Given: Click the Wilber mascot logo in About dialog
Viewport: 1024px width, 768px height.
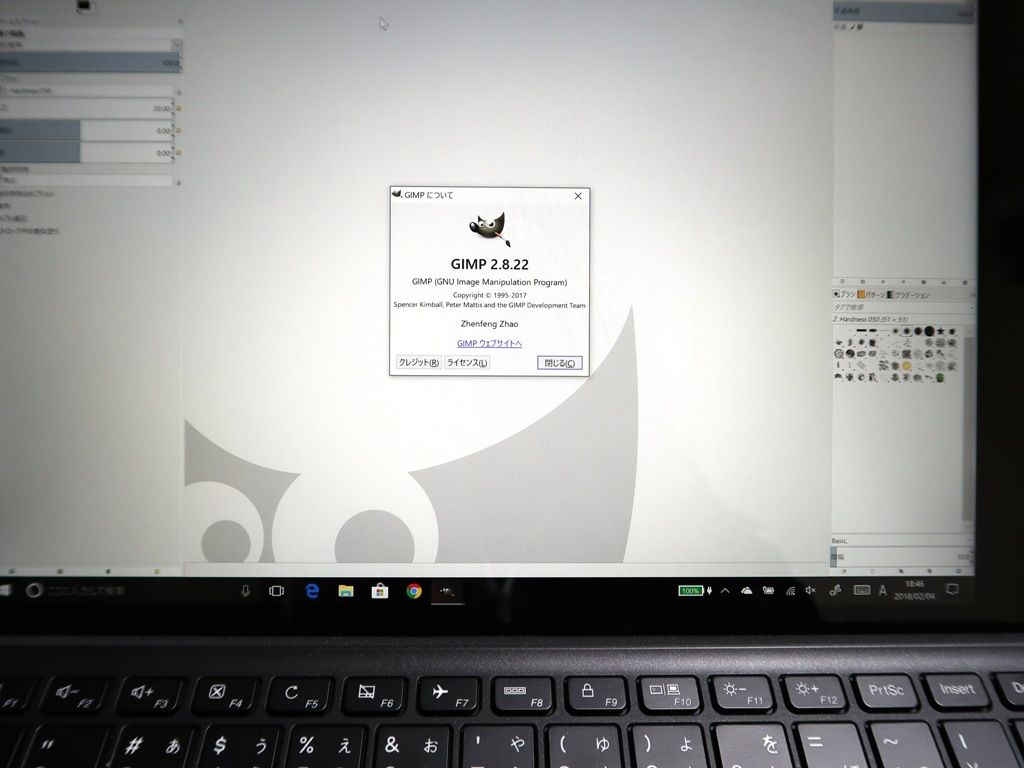Looking at the screenshot, I should (x=489, y=229).
